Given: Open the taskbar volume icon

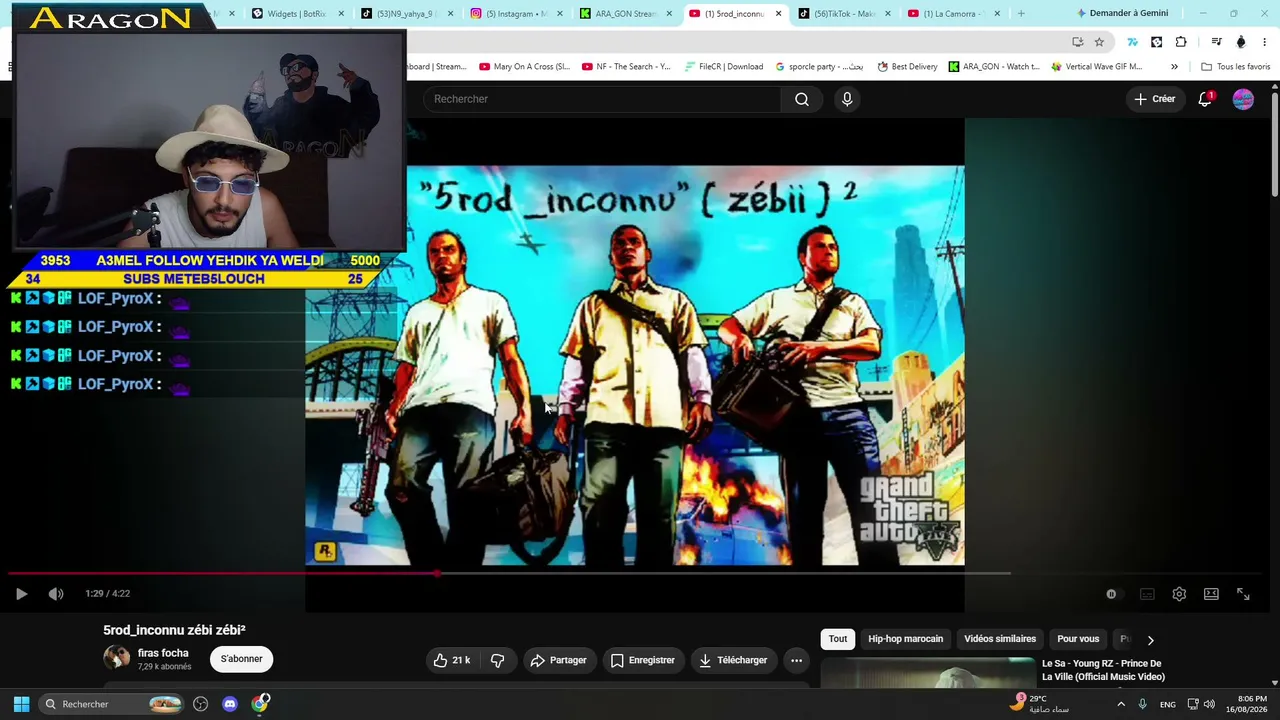Looking at the screenshot, I should [x=1209, y=704].
